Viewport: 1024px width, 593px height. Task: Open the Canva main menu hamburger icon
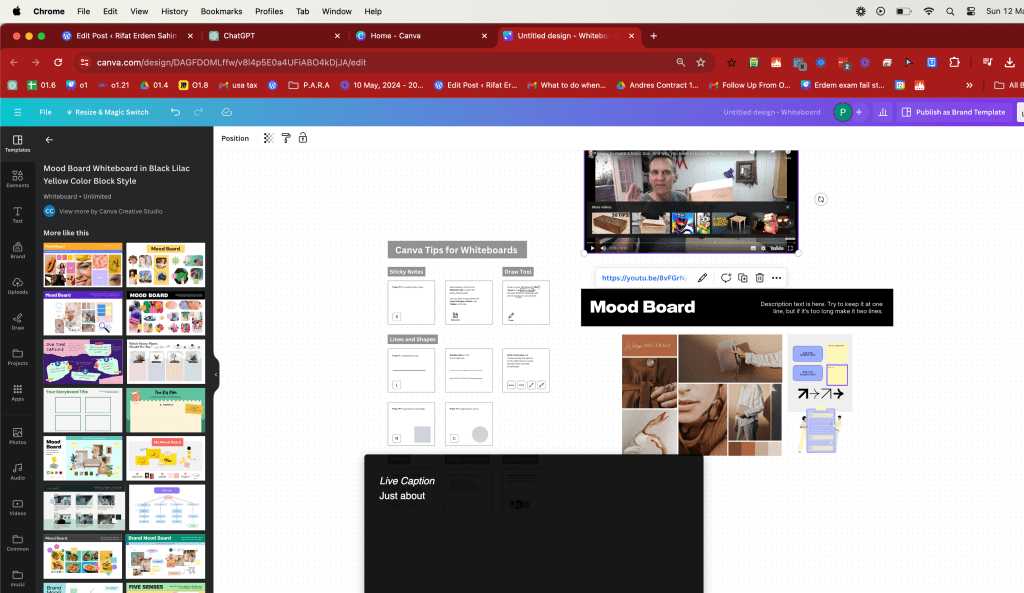tap(18, 112)
